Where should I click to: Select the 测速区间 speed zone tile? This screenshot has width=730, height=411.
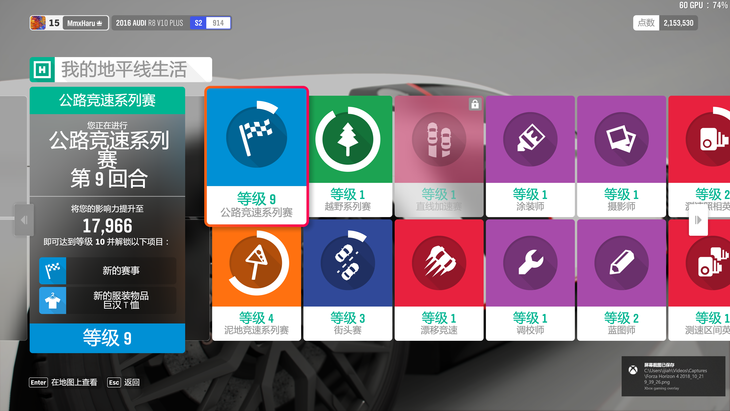pos(699,280)
